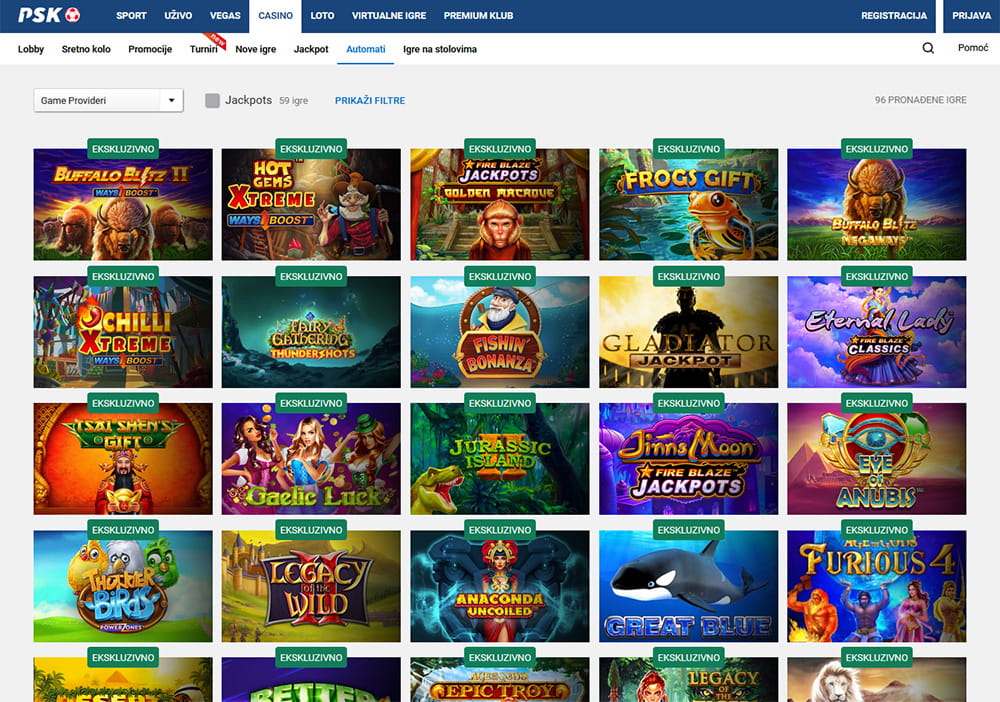Open the Game Provideri dropdown

108,100
